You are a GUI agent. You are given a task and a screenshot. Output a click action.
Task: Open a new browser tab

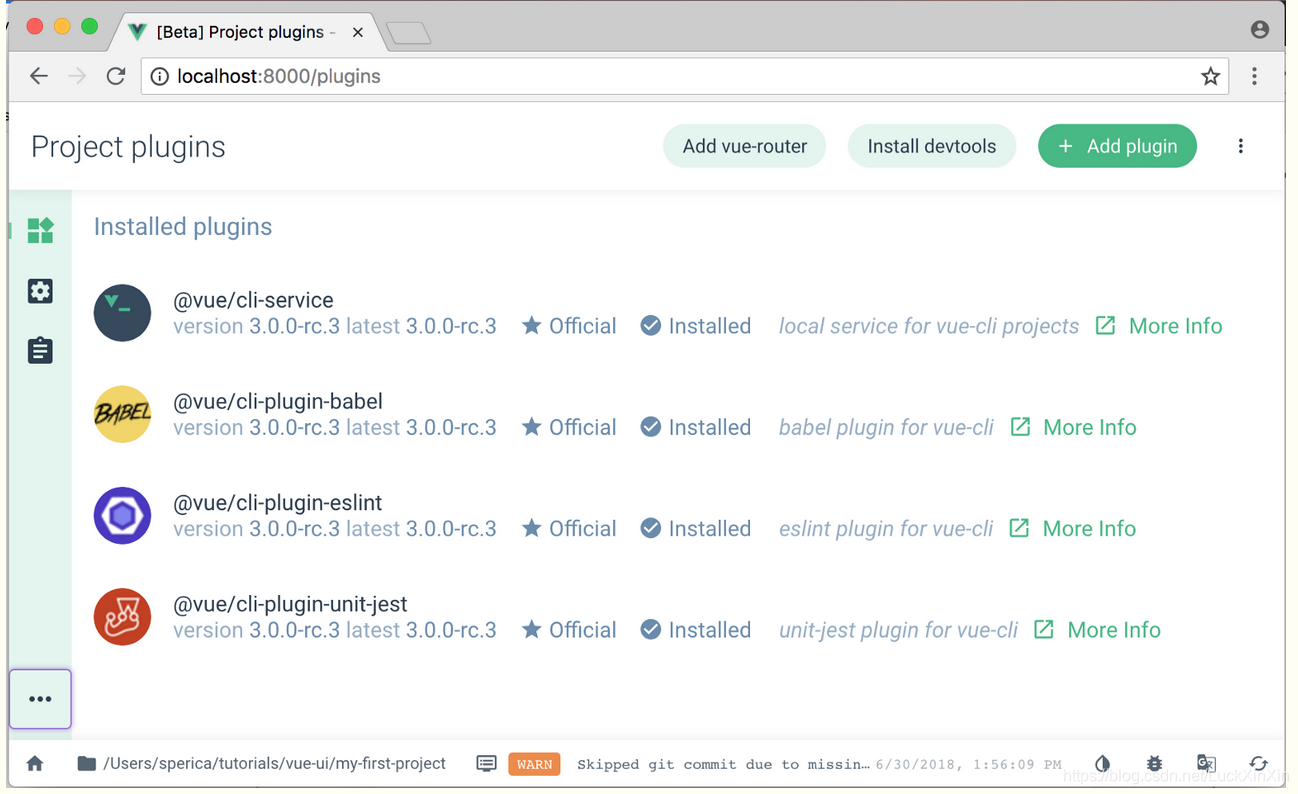[408, 34]
